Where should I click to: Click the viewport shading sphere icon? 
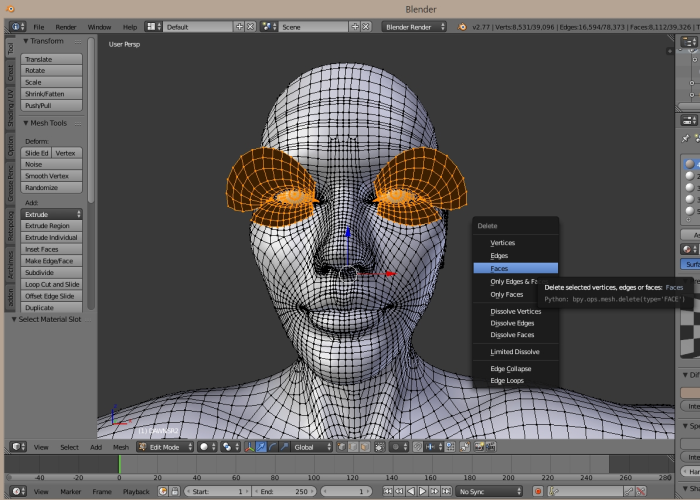205,447
